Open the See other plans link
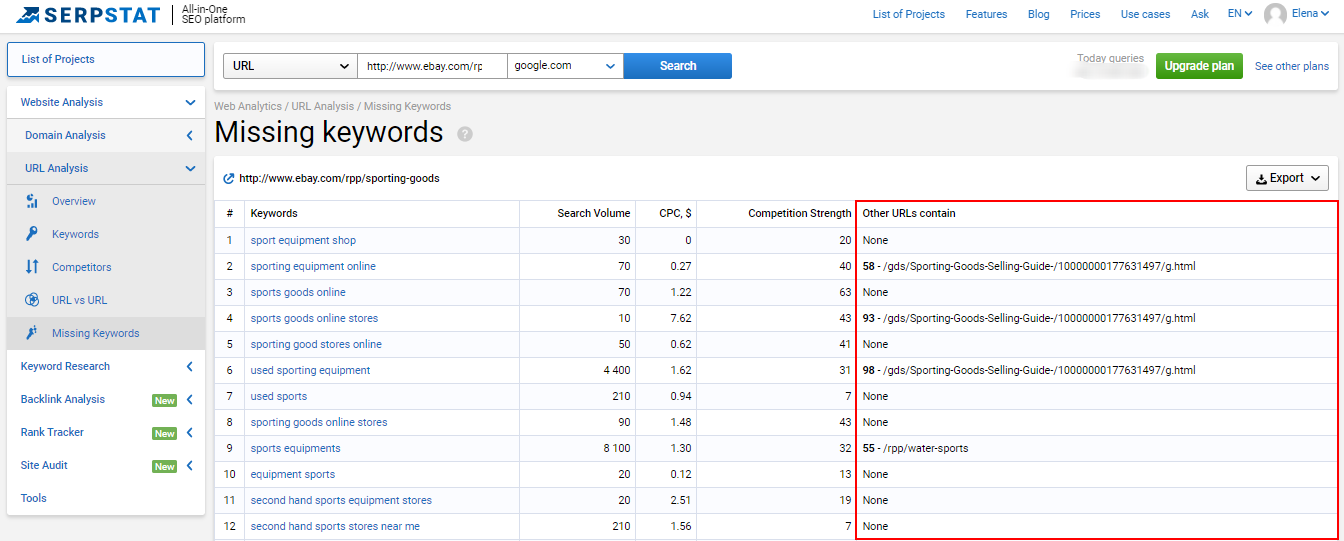The height and width of the screenshot is (541, 1344). click(1292, 66)
